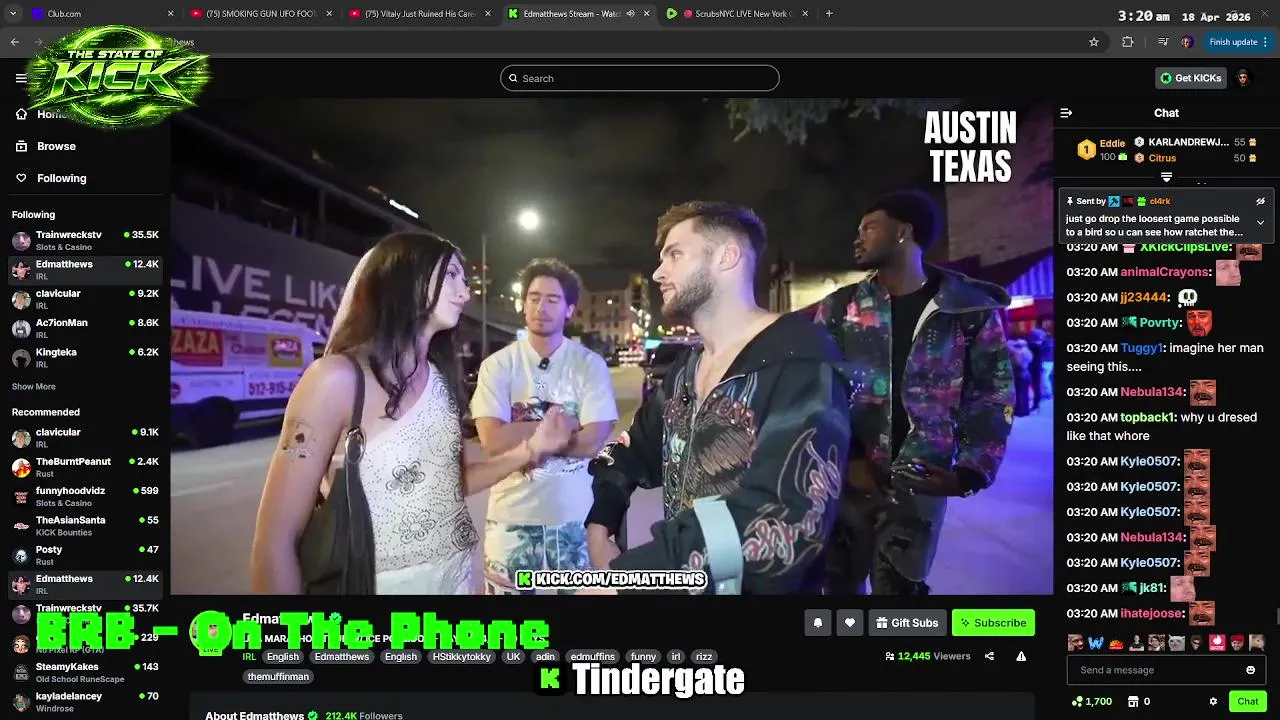Open the recommended channel funnyhoodvidz
The image size is (1280, 720).
click(x=85, y=496)
